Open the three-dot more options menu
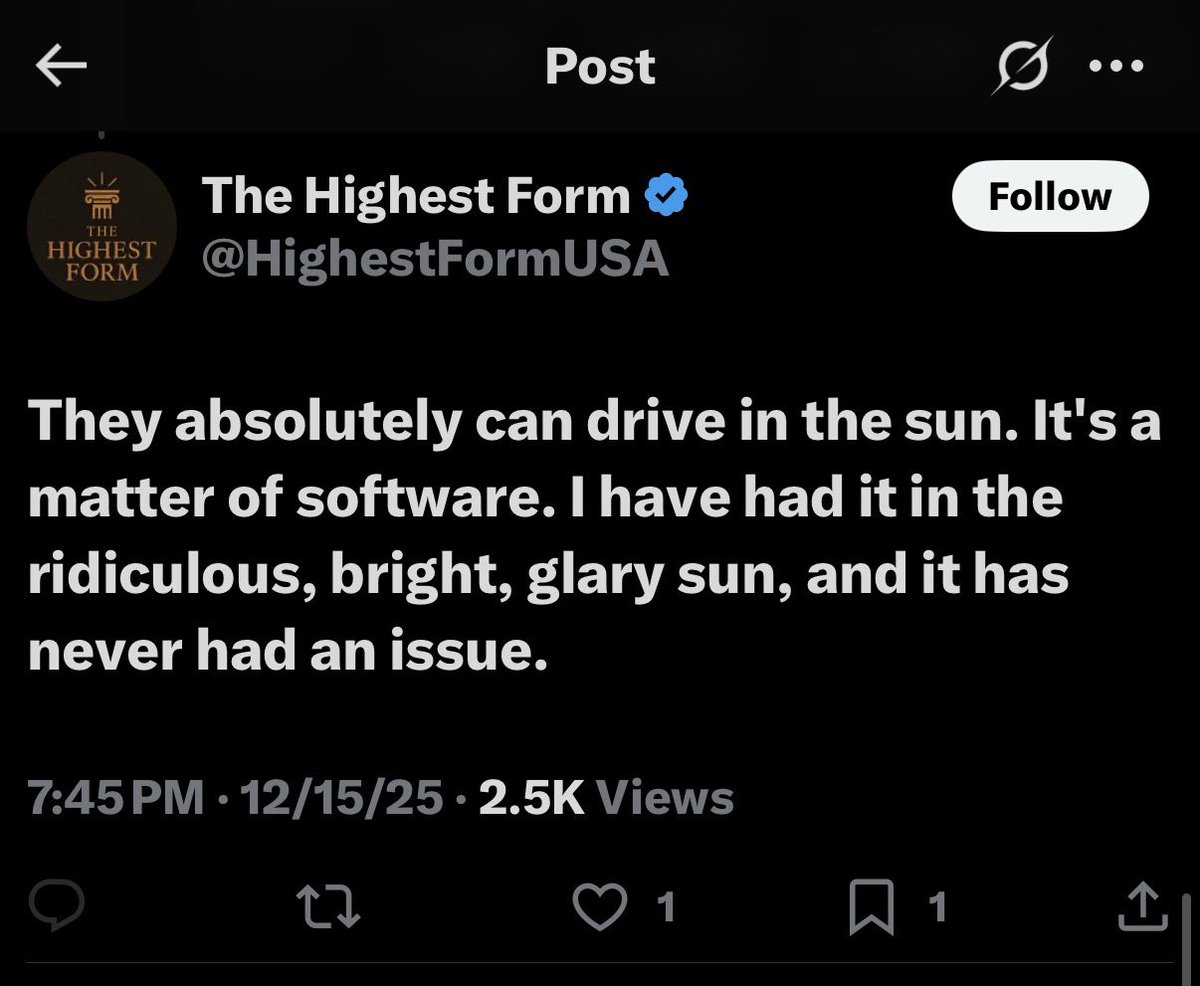 point(1116,67)
